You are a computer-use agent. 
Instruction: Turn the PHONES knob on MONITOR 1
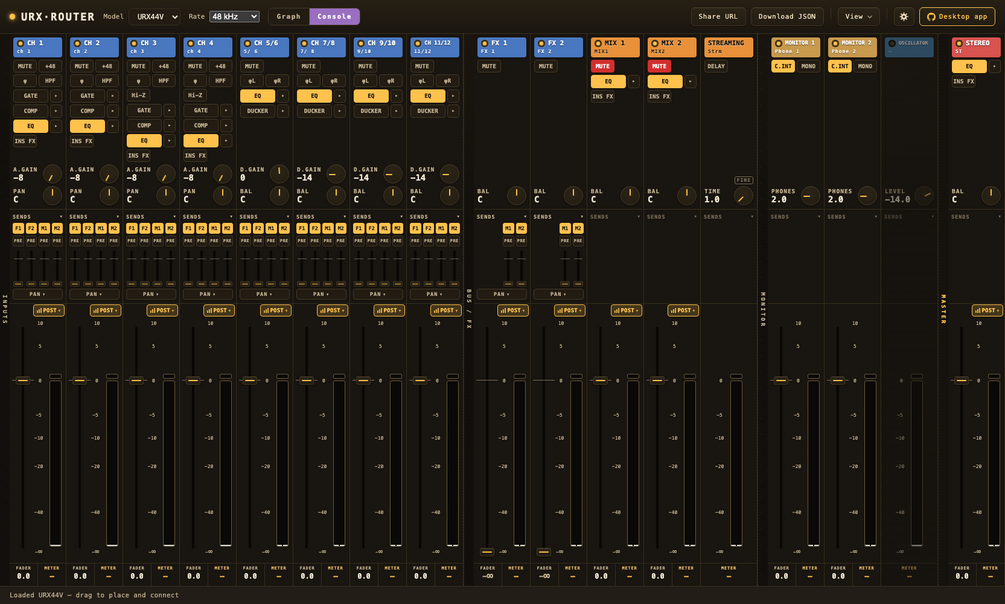click(x=810, y=195)
